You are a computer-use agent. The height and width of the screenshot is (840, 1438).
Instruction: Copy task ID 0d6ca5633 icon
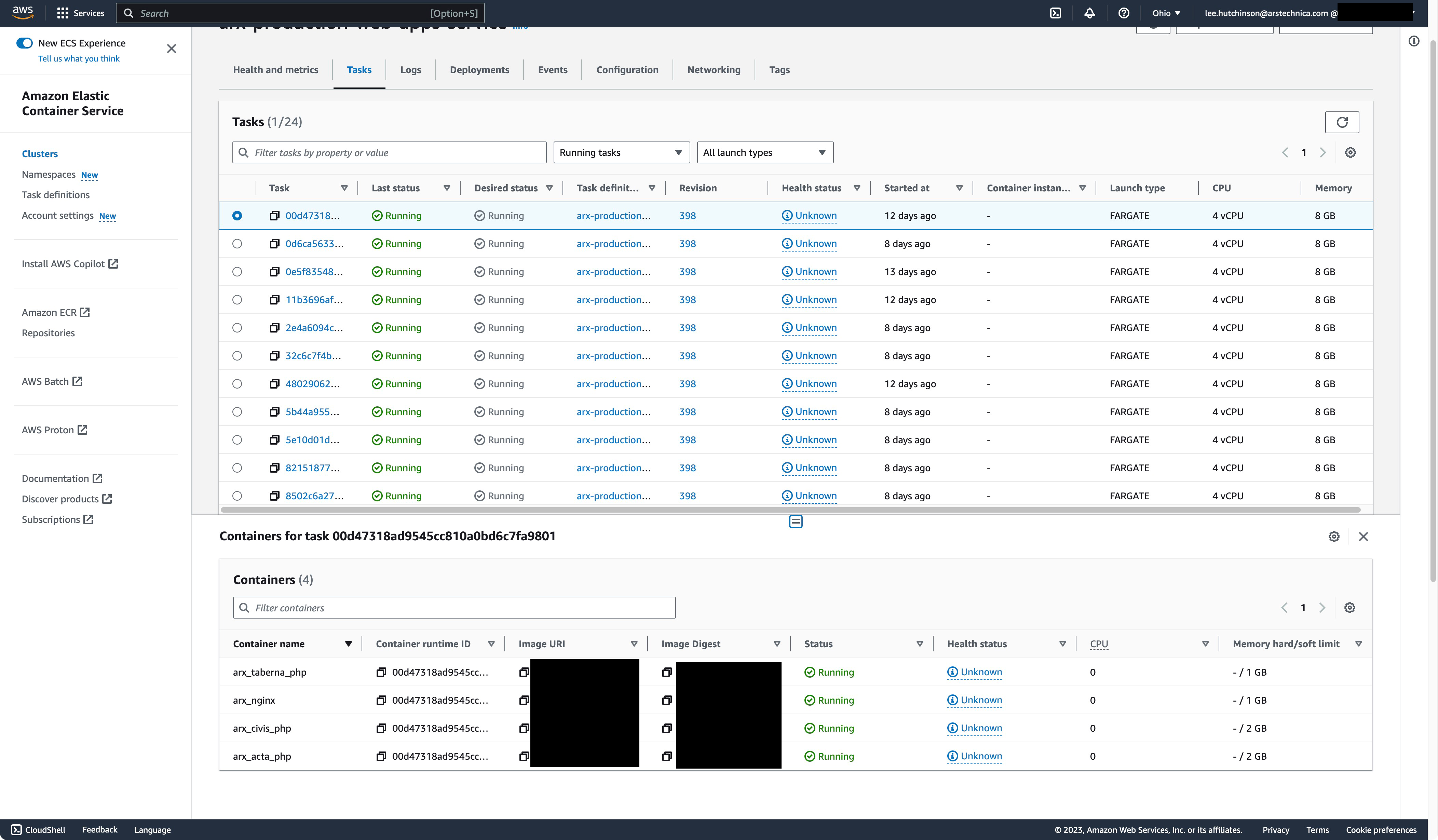point(274,244)
